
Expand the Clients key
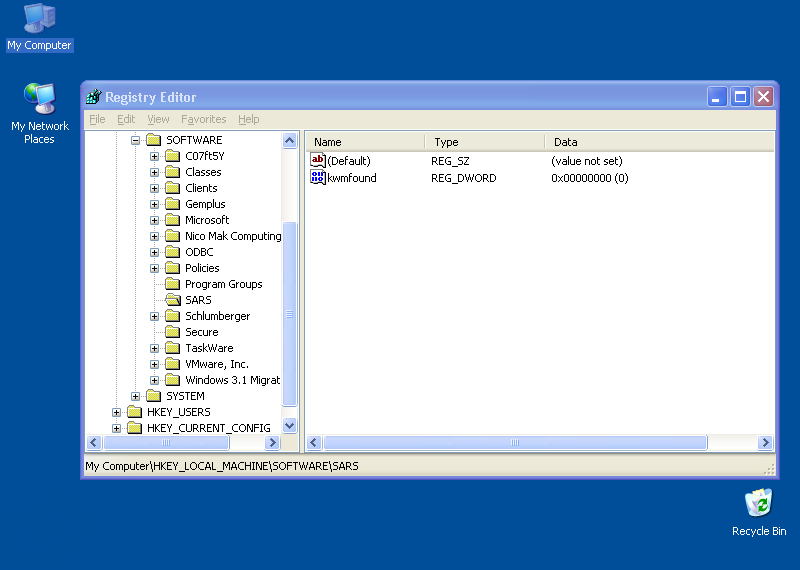click(154, 188)
